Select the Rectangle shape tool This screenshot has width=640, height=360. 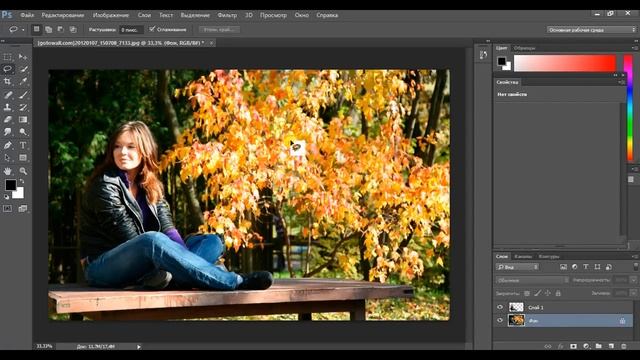[23, 158]
